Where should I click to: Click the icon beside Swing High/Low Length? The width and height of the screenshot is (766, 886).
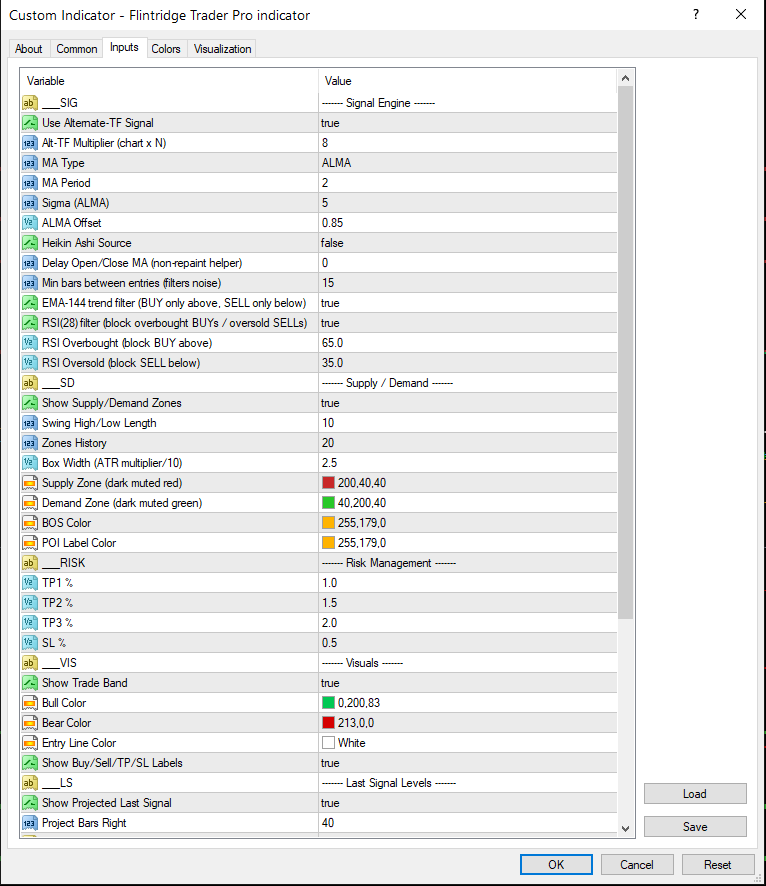30,423
